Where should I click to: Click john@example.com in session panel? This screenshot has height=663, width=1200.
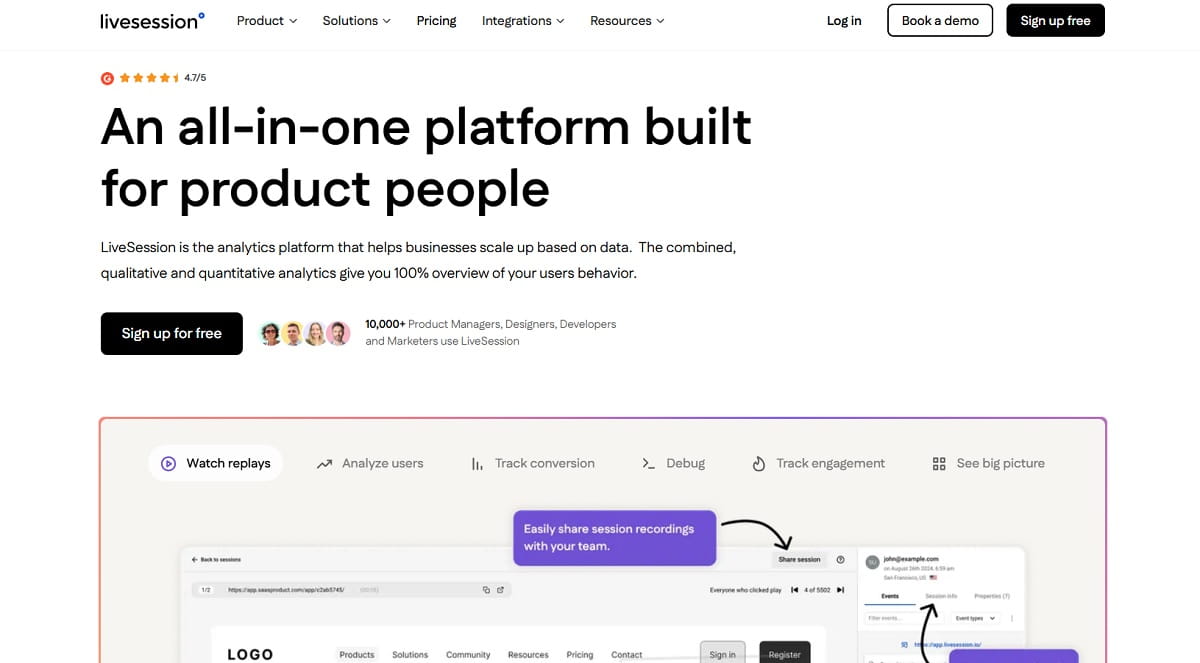909,559
